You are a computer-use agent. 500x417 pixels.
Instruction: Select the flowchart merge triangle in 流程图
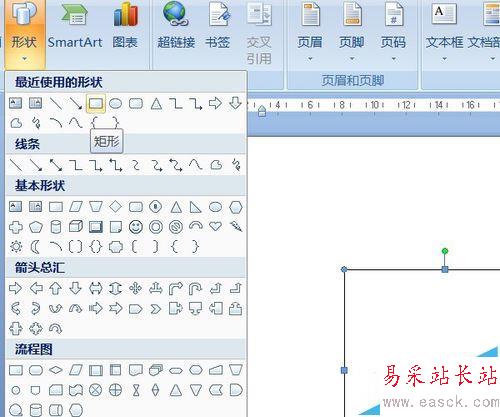coord(196,390)
